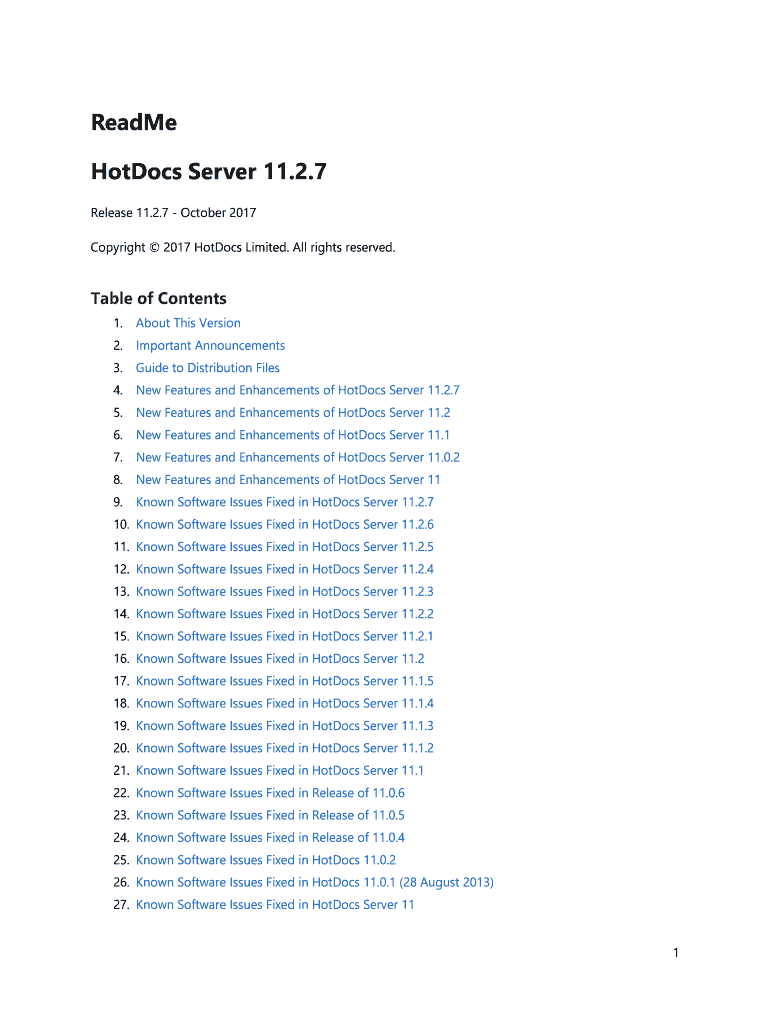Click the HotDocs Server 11.2.7 title heading
The width and height of the screenshot is (770, 1024).
point(208,172)
